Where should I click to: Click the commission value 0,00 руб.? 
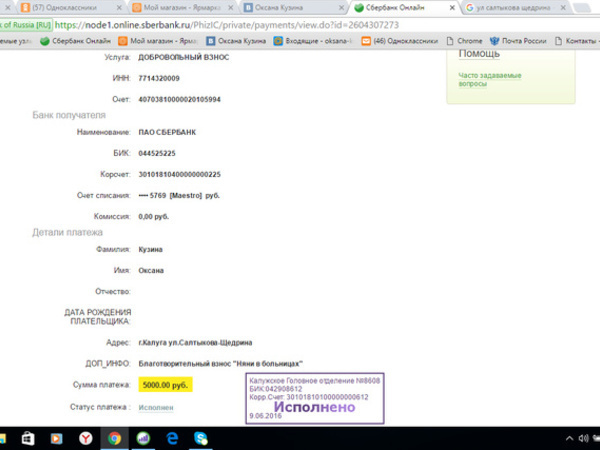(x=153, y=217)
